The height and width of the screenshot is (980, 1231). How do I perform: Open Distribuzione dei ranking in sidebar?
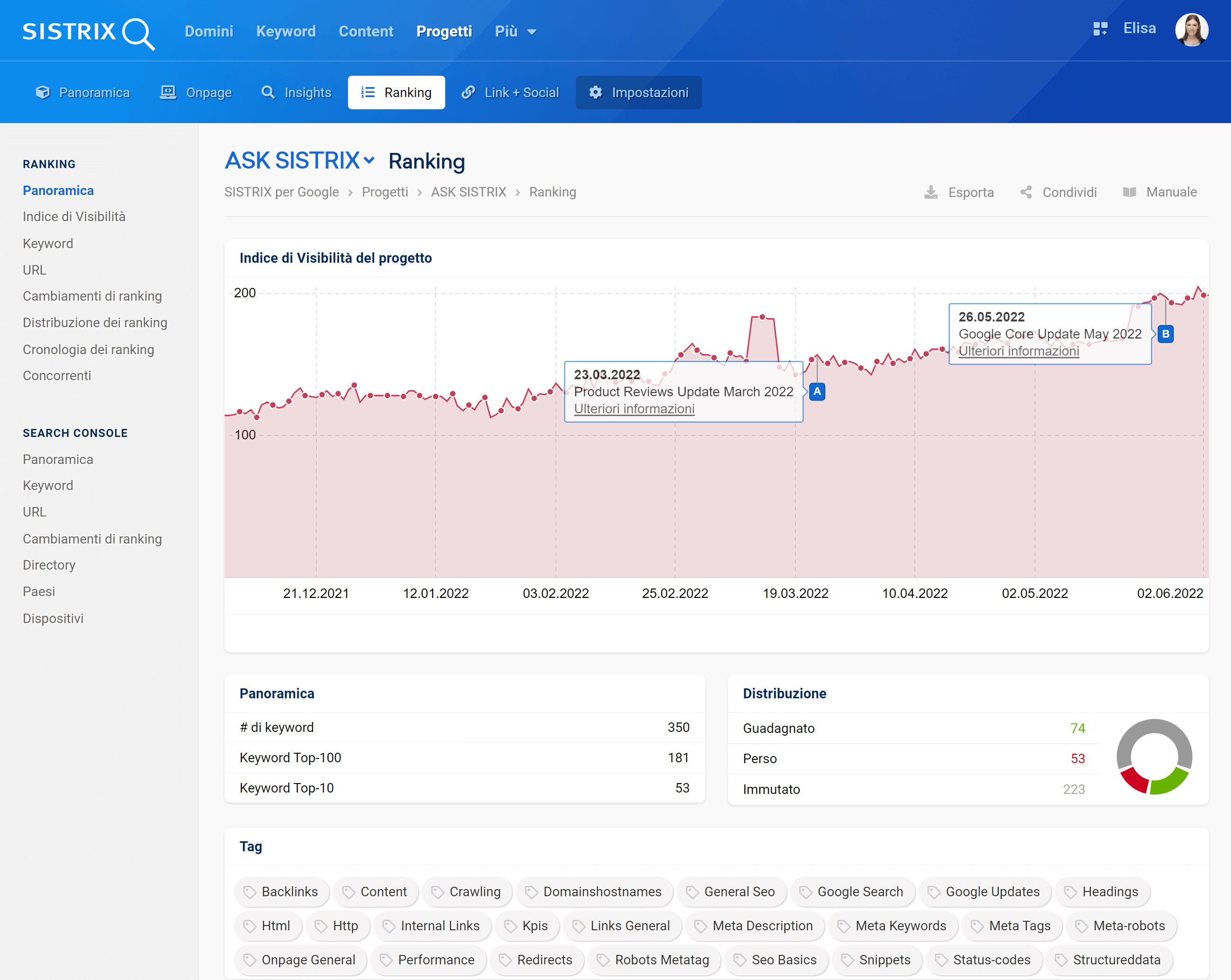(95, 323)
